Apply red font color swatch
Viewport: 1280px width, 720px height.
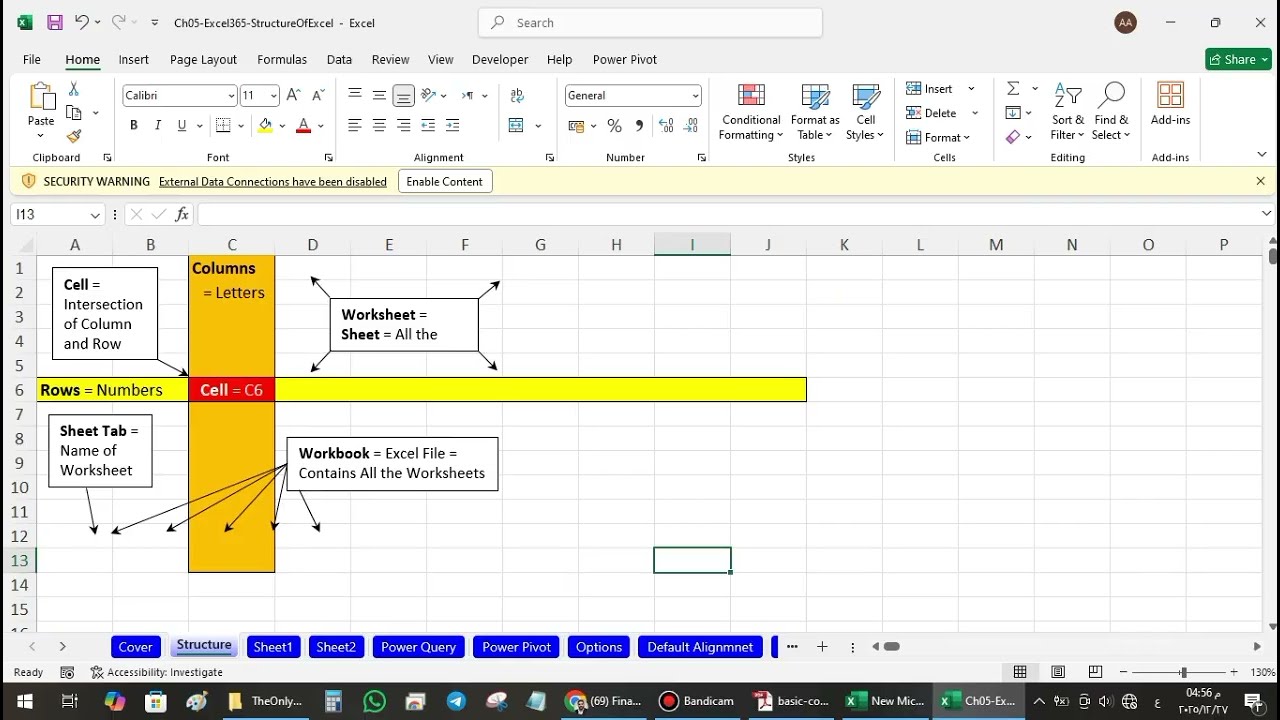[x=304, y=126]
